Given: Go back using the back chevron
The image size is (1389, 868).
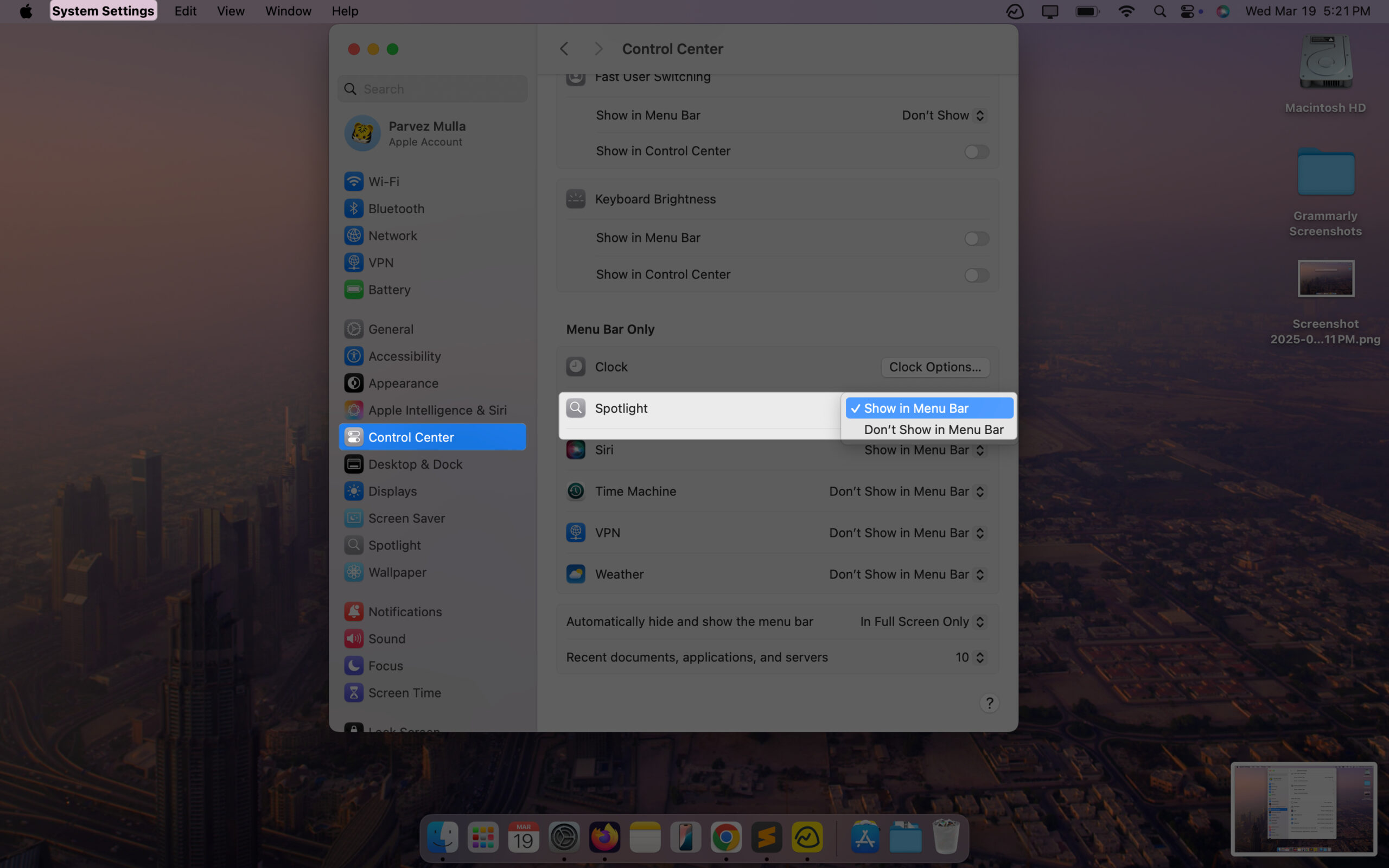Looking at the screenshot, I should 564,49.
